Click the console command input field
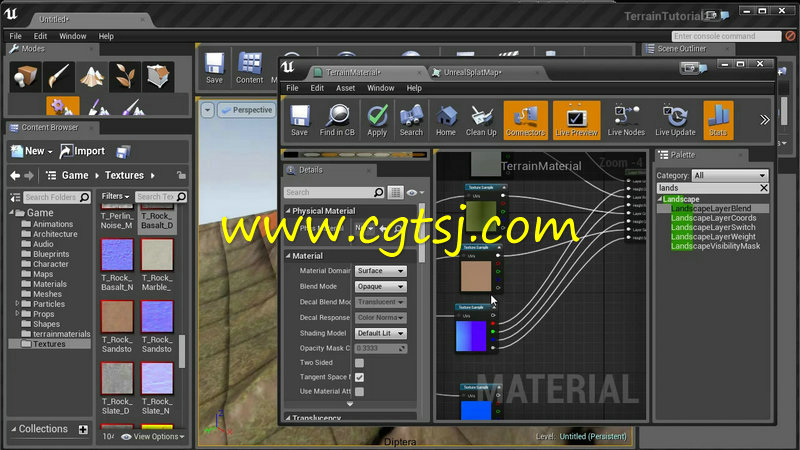This screenshot has height=450, width=800. (x=727, y=36)
